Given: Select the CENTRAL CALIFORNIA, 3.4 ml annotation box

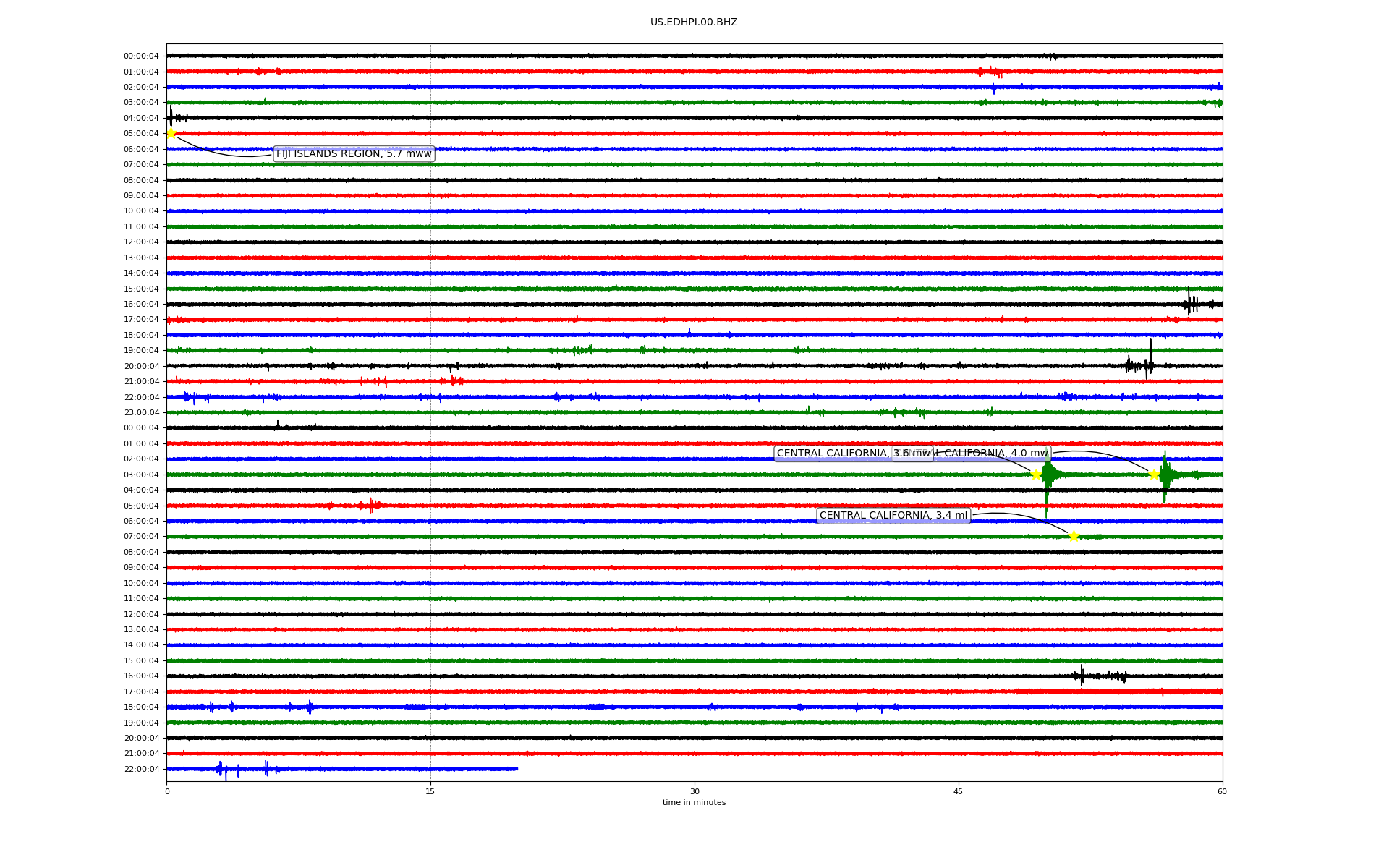Looking at the screenshot, I should [893, 516].
